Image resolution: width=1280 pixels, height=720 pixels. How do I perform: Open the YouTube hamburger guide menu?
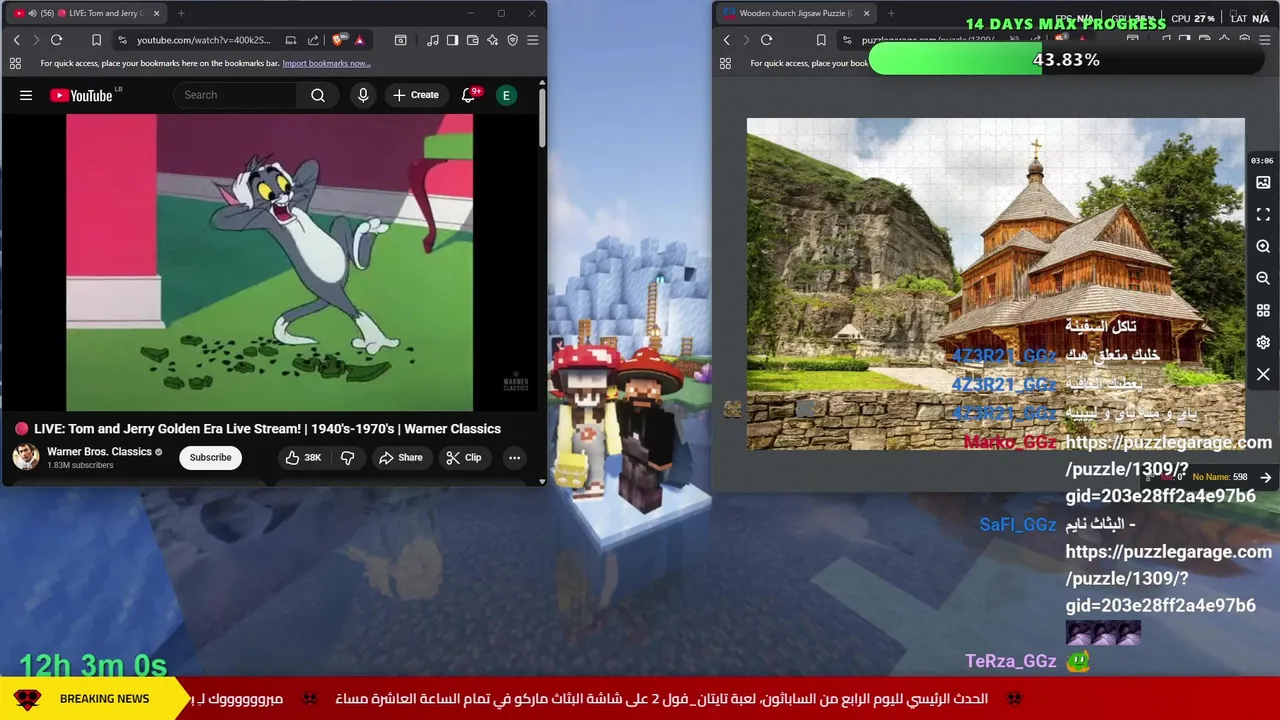point(26,95)
